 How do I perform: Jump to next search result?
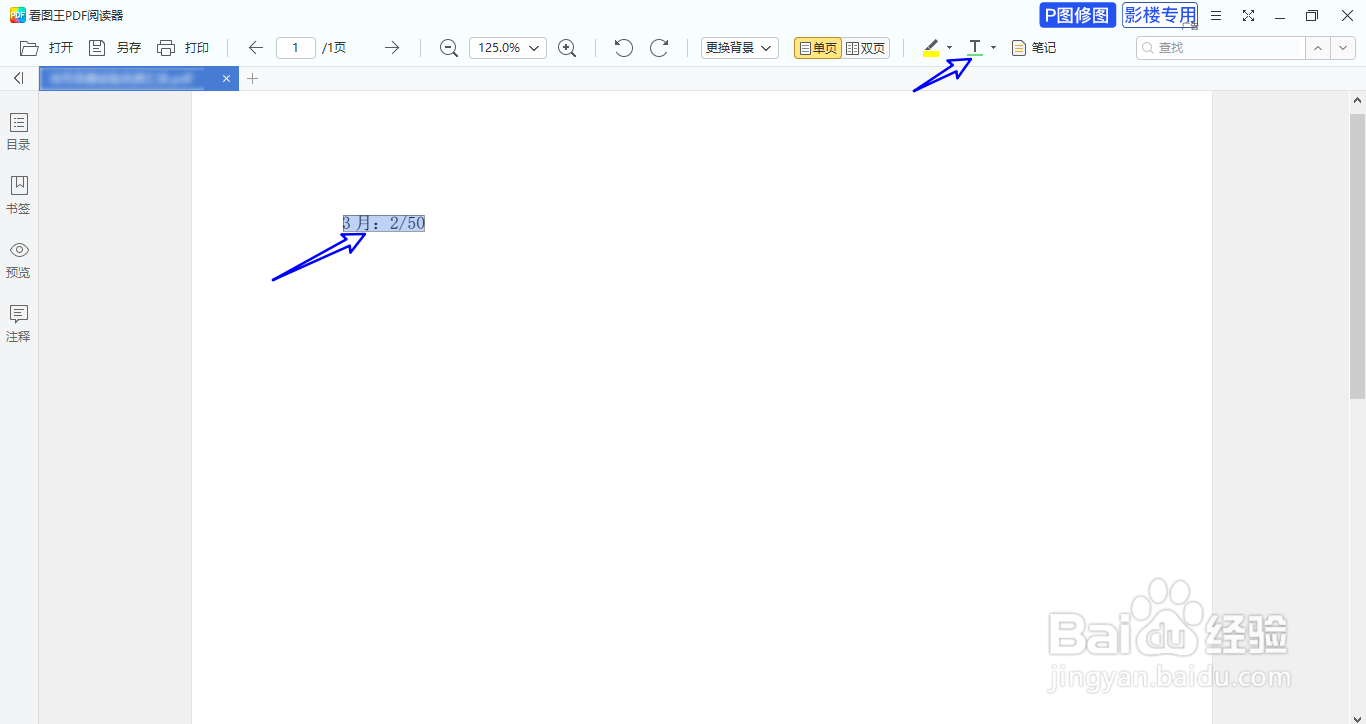coord(1343,48)
